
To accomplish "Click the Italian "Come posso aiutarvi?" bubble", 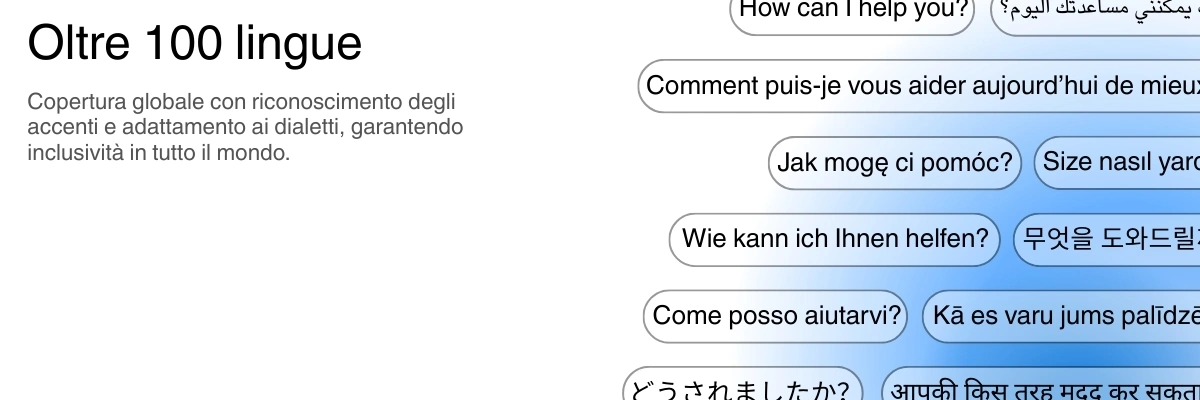I will pyautogui.click(x=776, y=316).
